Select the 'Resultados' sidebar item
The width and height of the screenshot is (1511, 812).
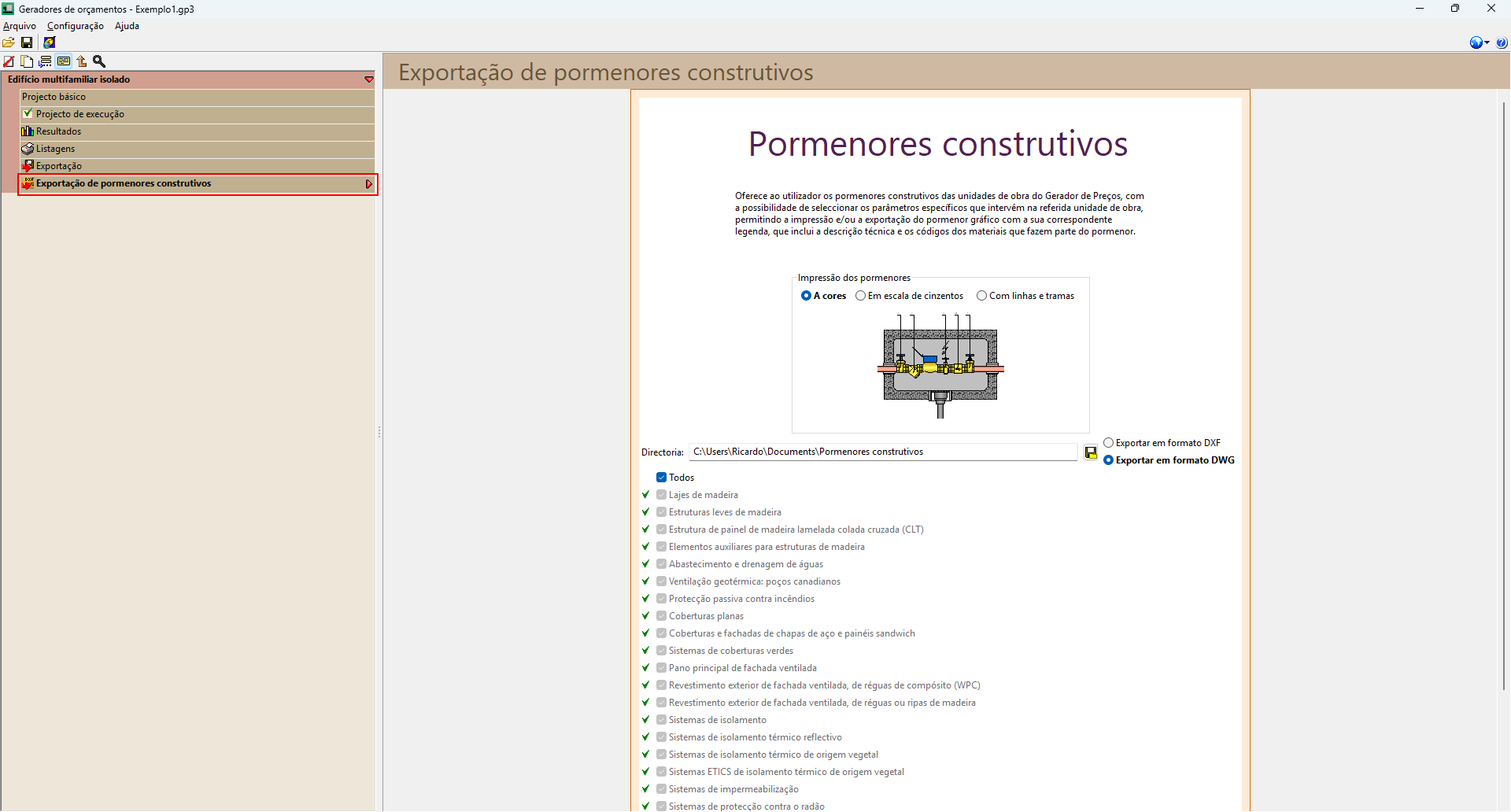coord(58,131)
